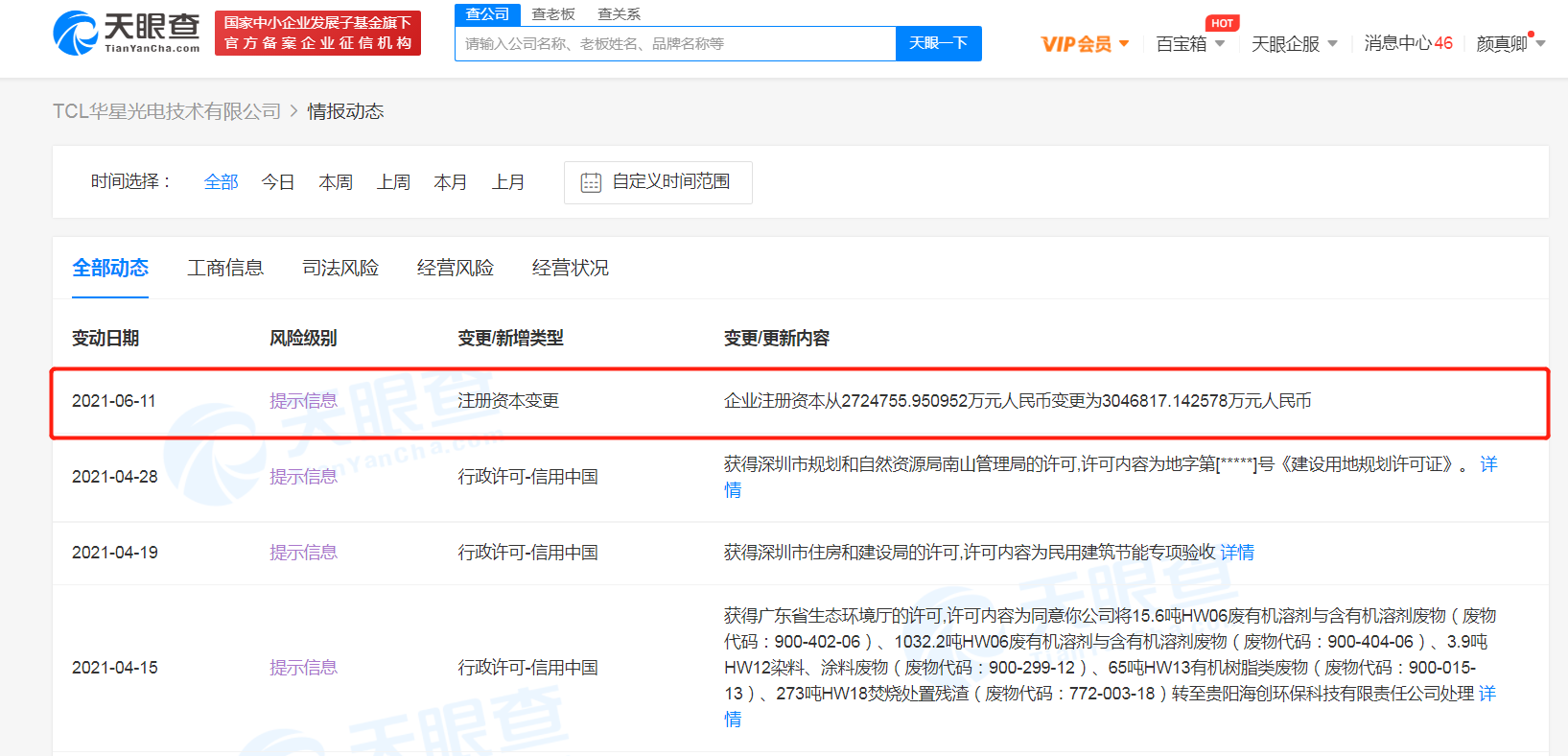1568x756 pixels.
Task: Click the registered capital change content text
Action: [x=1018, y=401]
